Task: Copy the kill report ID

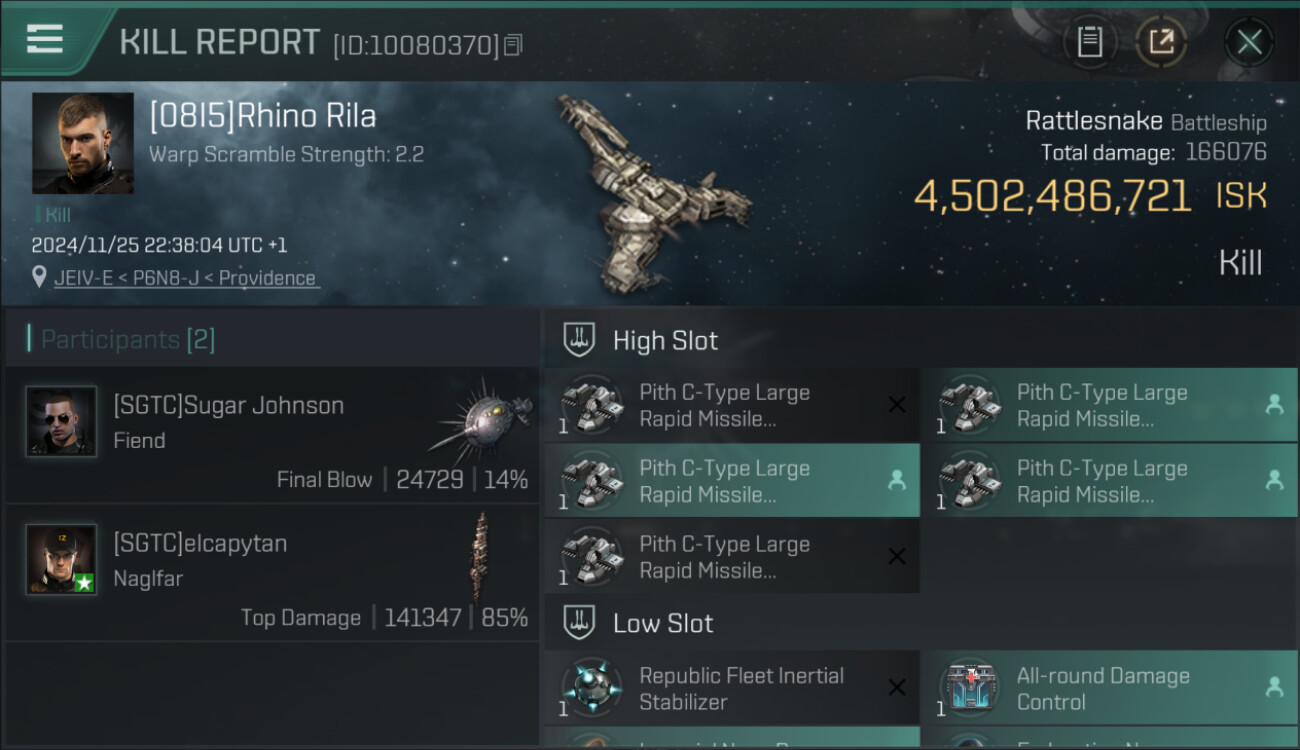Action: point(513,45)
